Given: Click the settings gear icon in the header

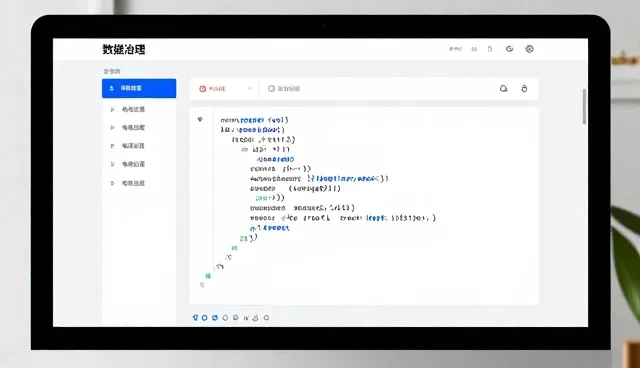Looking at the screenshot, I should 529,49.
